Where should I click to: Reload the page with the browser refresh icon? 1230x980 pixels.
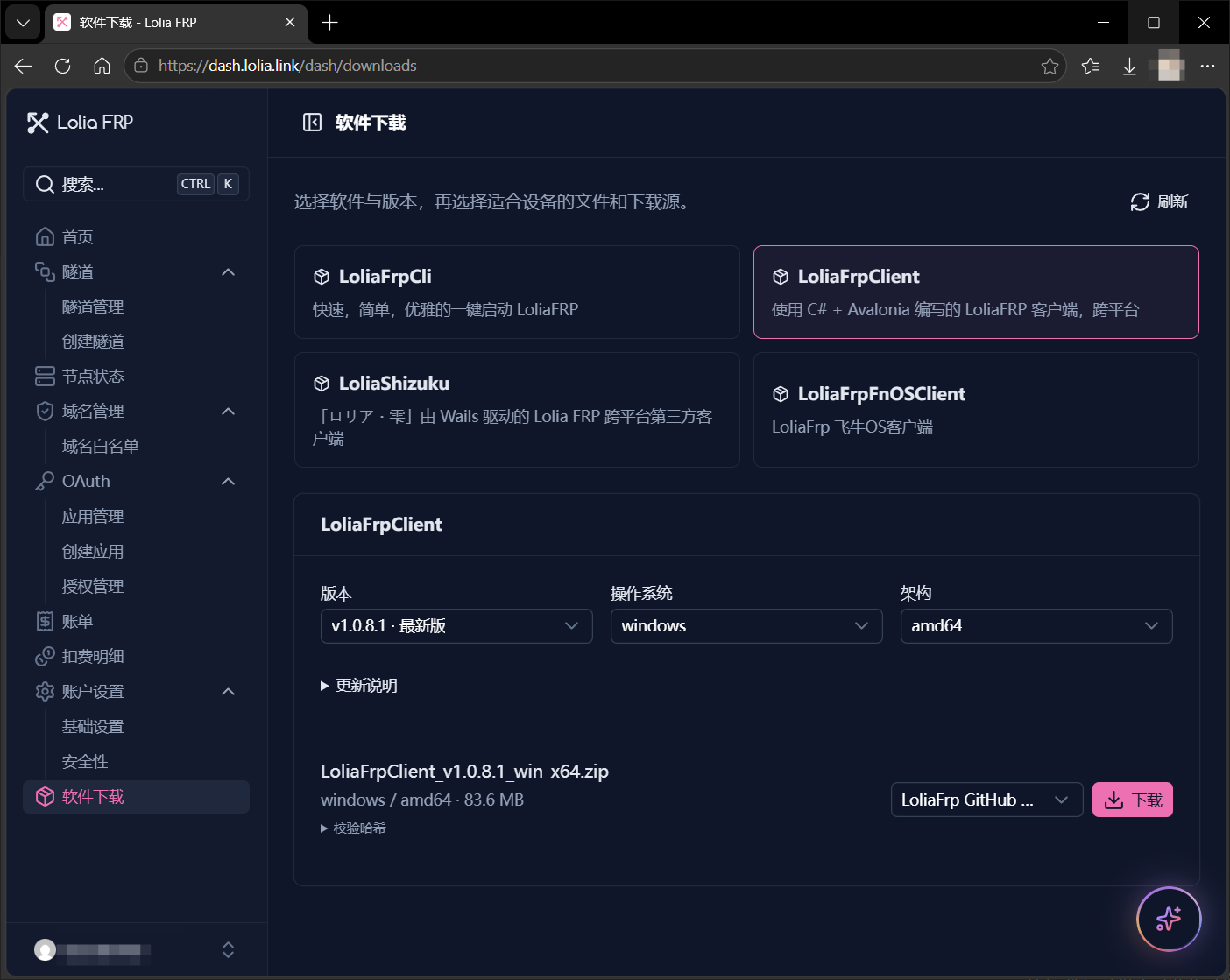(63, 66)
